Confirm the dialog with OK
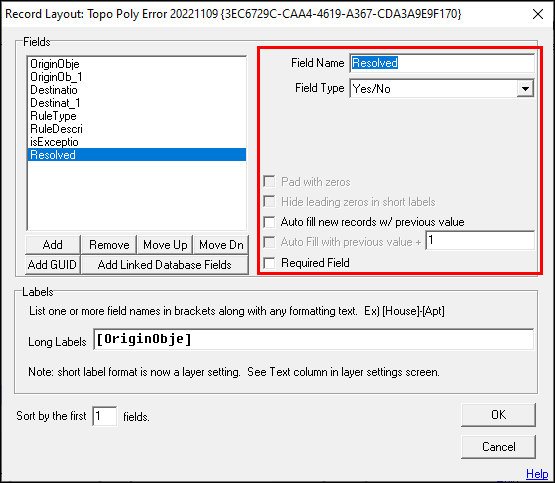 [x=498, y=415]
